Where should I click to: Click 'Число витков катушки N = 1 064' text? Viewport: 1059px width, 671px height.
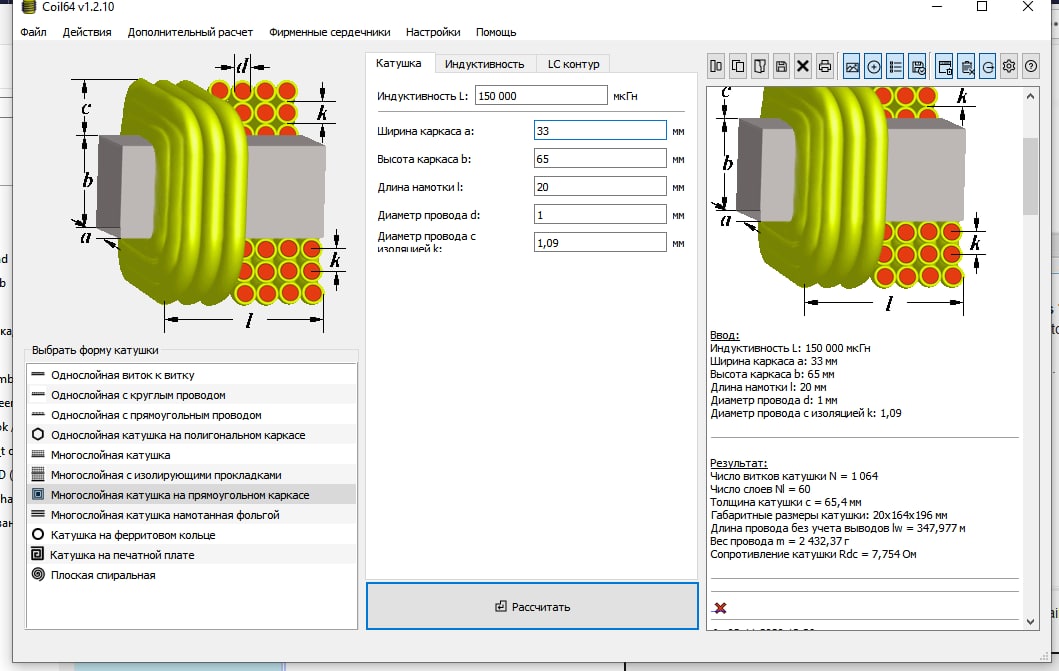pos(794,476)
